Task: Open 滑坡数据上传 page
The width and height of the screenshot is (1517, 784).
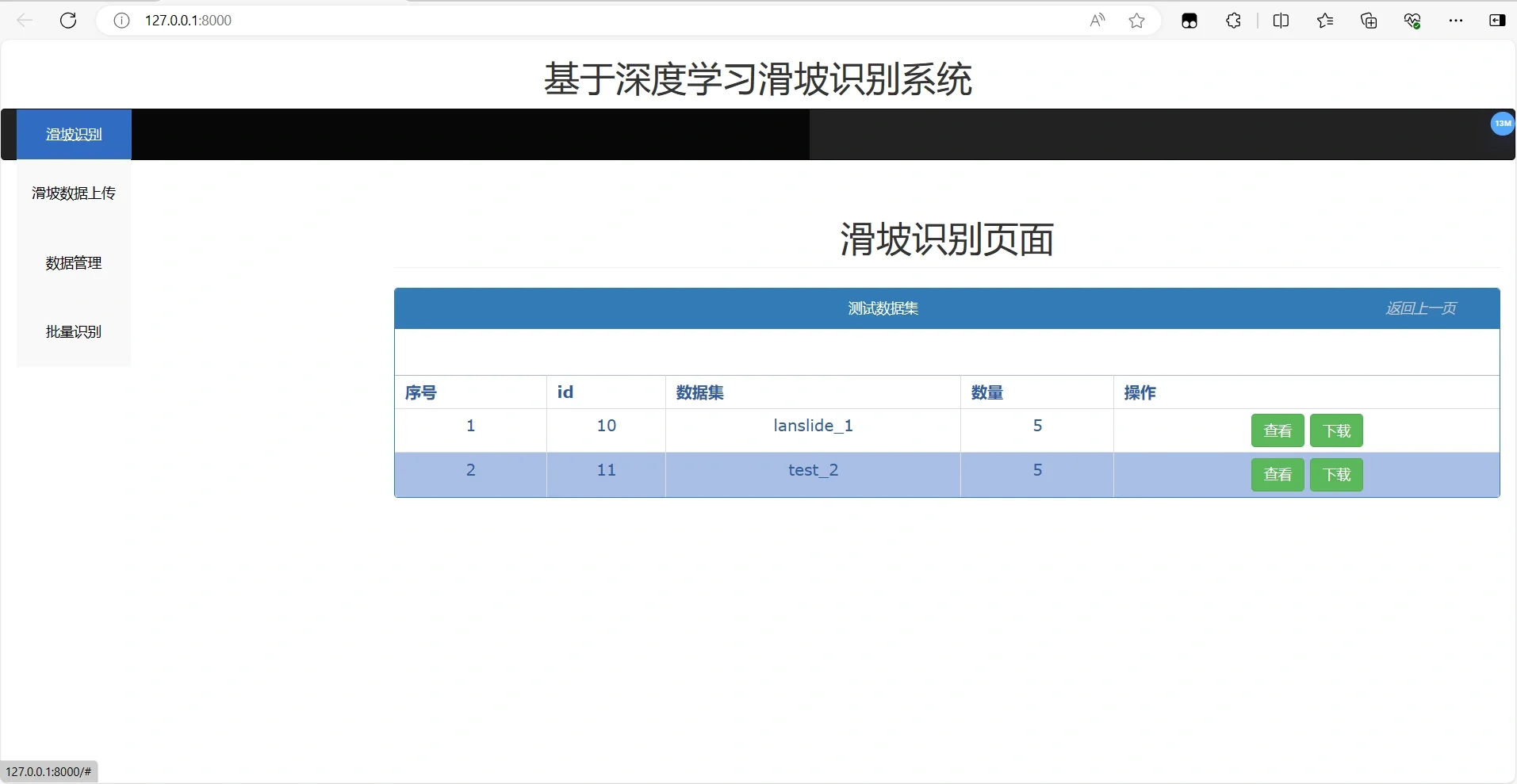Action: (x=74, y=193)
